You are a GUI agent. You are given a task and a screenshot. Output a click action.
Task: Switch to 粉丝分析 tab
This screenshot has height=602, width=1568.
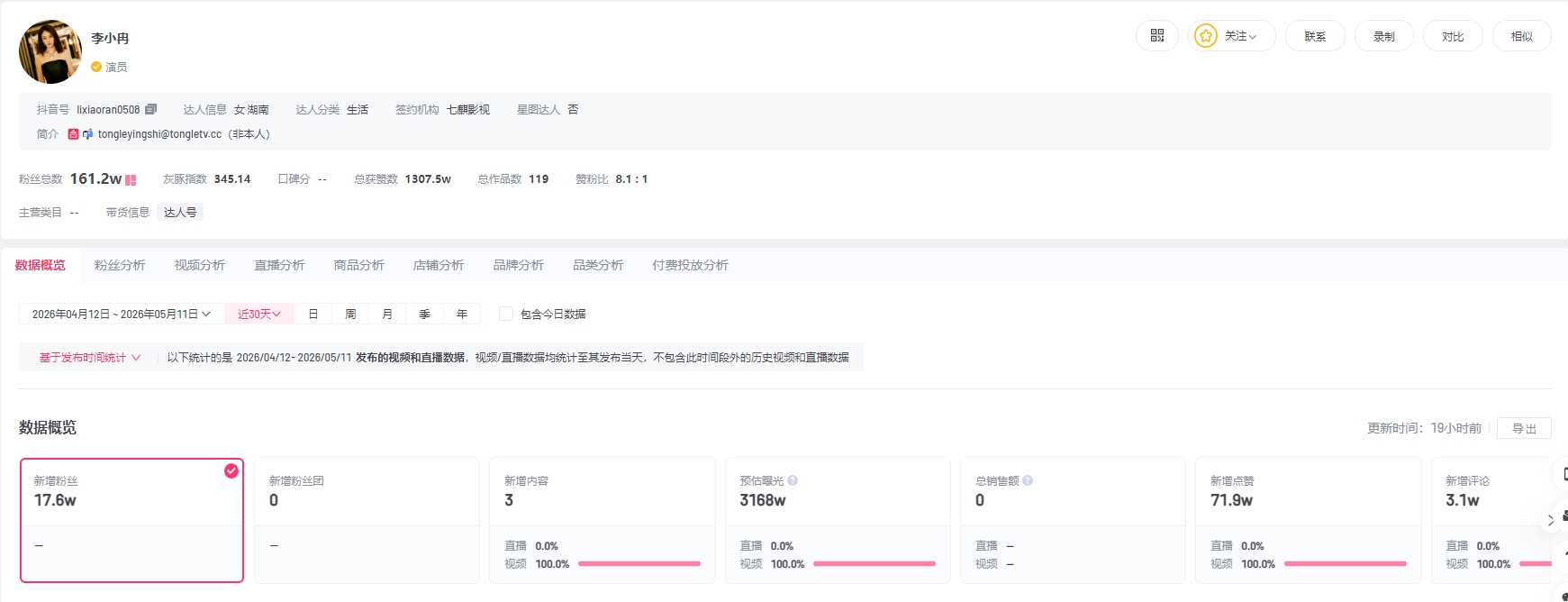pos(120,265)
